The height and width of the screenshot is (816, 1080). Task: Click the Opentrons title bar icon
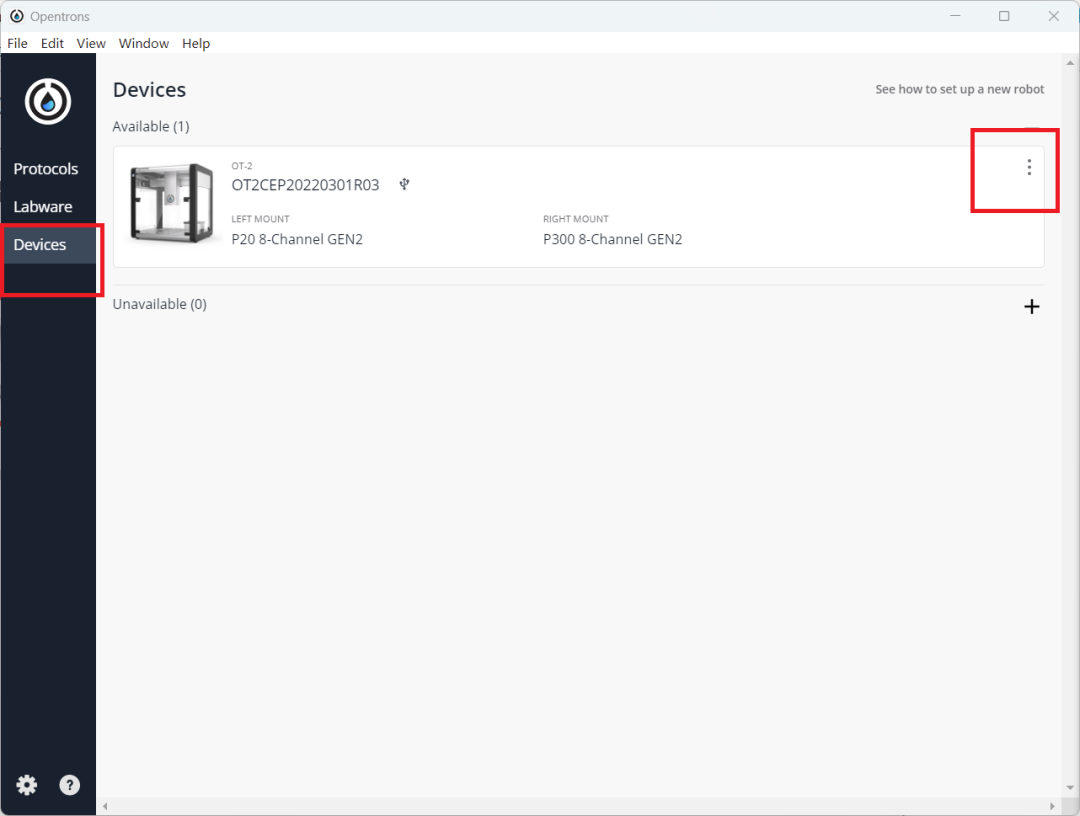coord(17,16)
